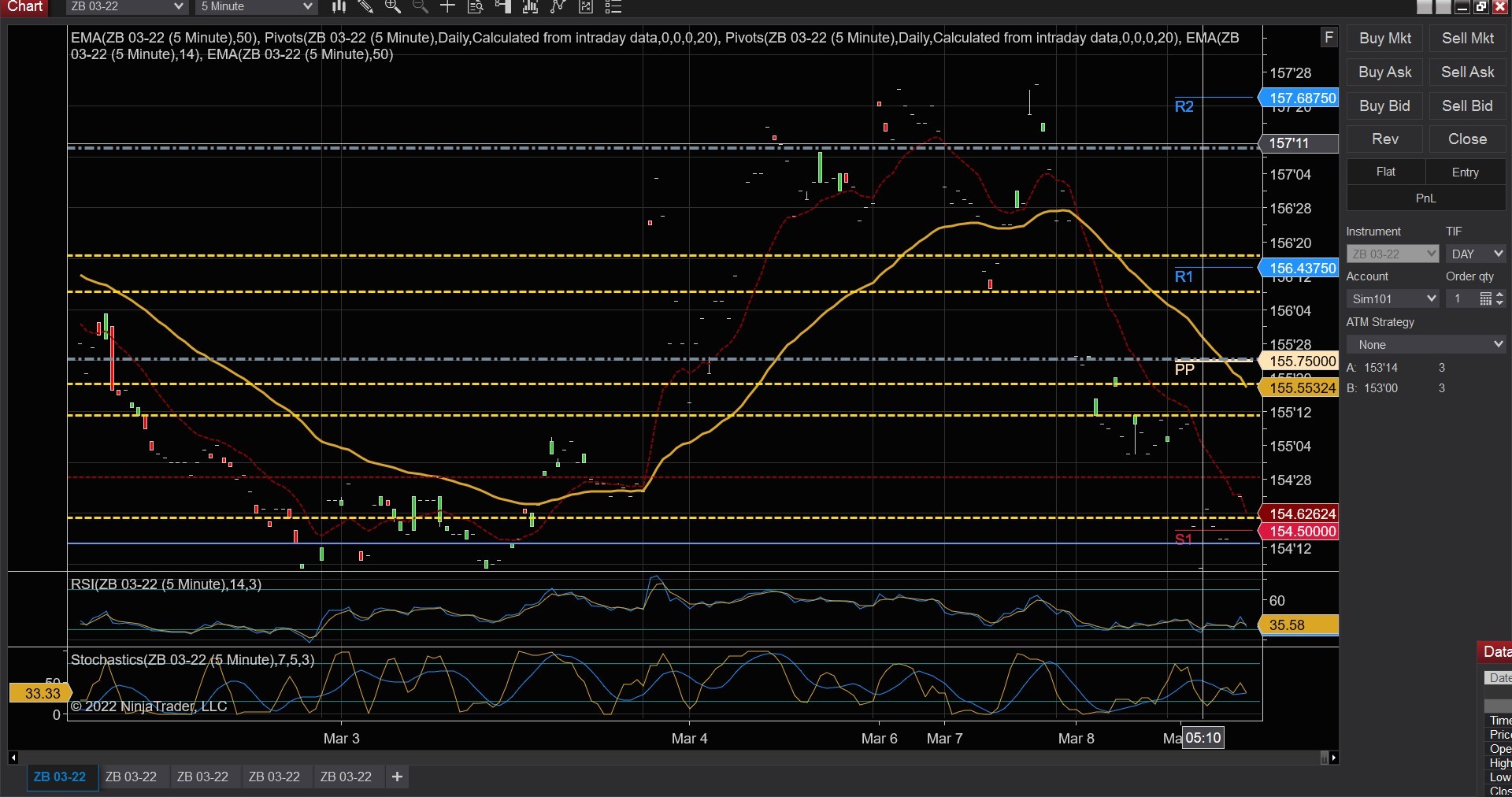Click the PP pivot label

point(1184,369)
